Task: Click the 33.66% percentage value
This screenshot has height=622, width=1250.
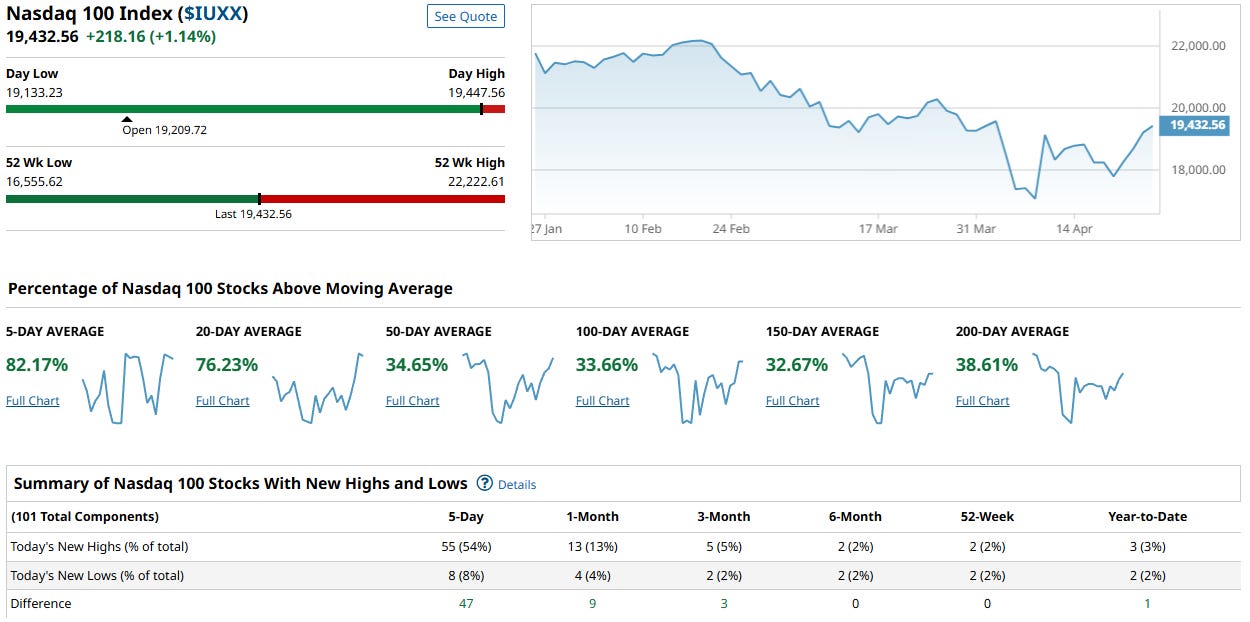Action: pos(607,365)
